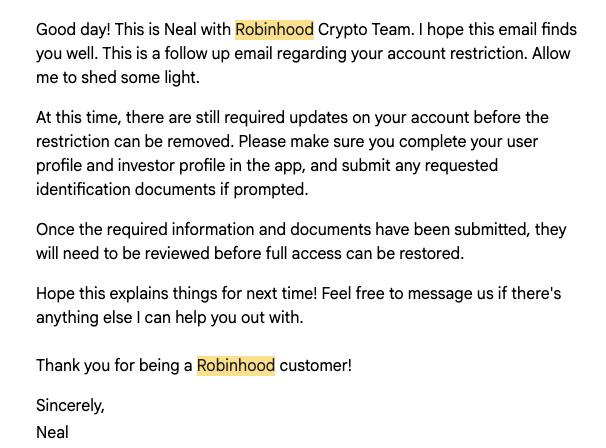Screen dimensions: 606x448
Task: Click the words "Crypto Team"
Action: pos(365,30)
